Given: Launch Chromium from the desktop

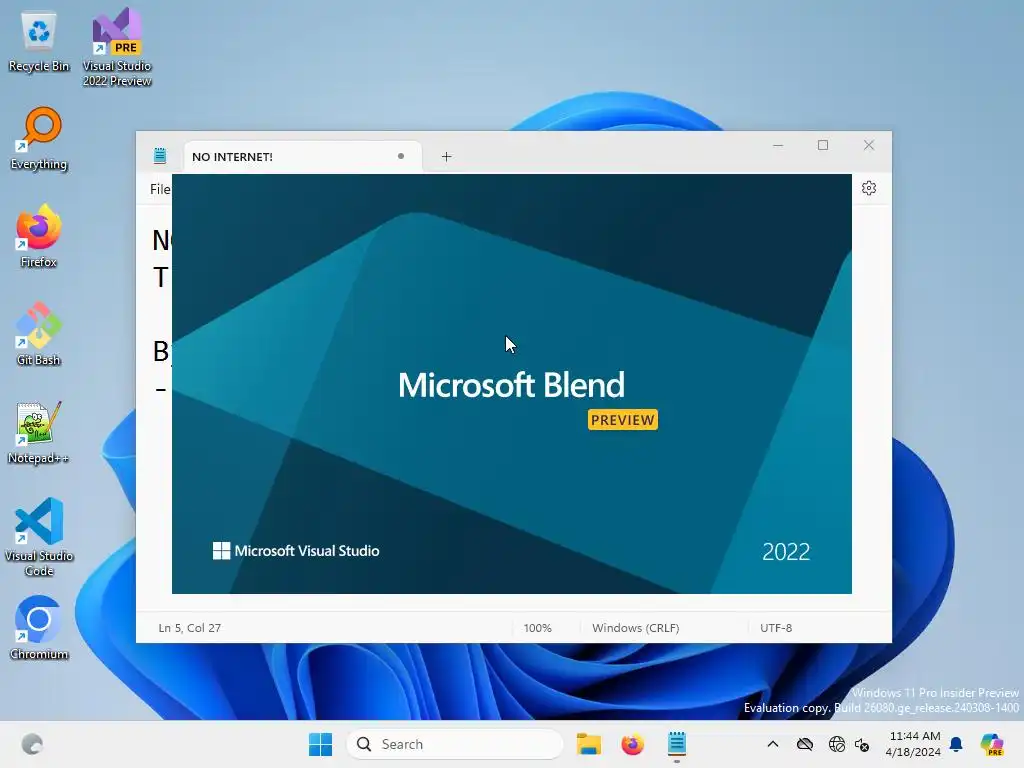Looking at the screenshot, I should tap(39, 628).
